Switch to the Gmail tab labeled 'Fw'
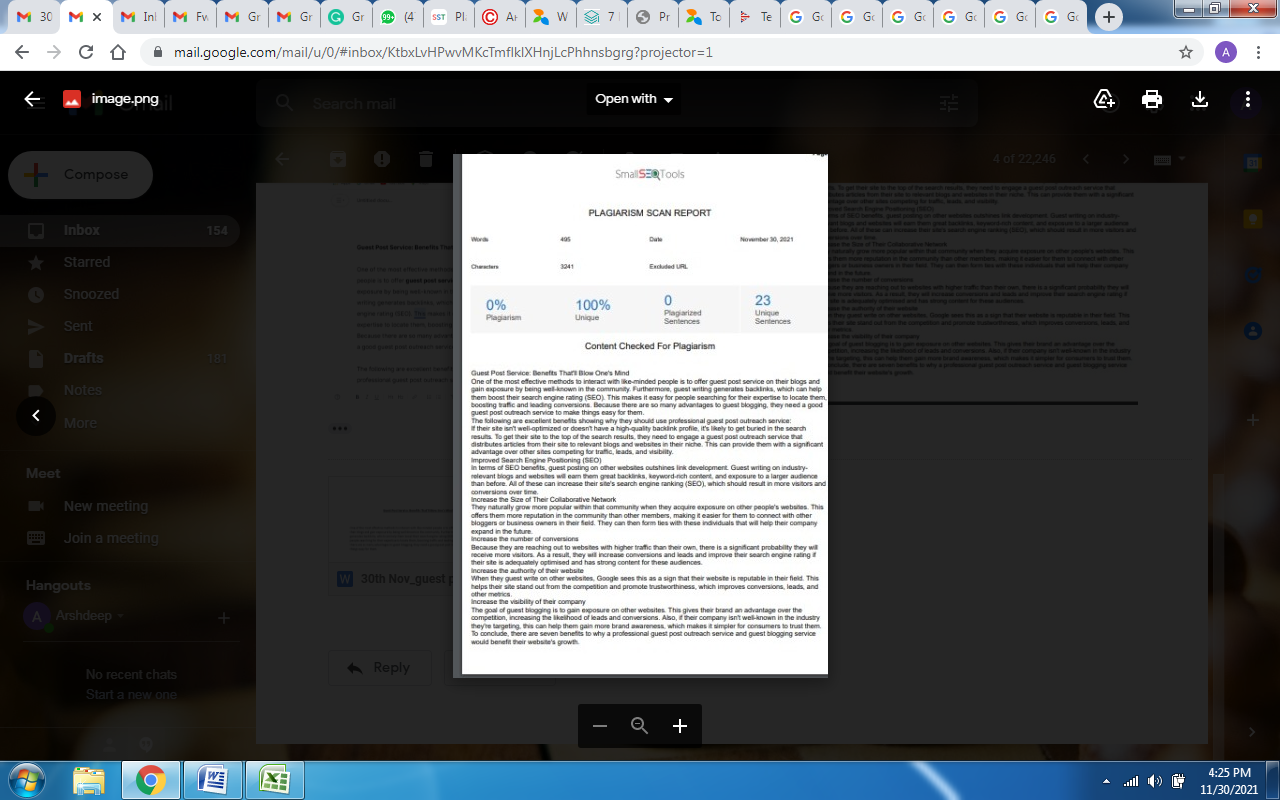 click(x=189, y=17)
